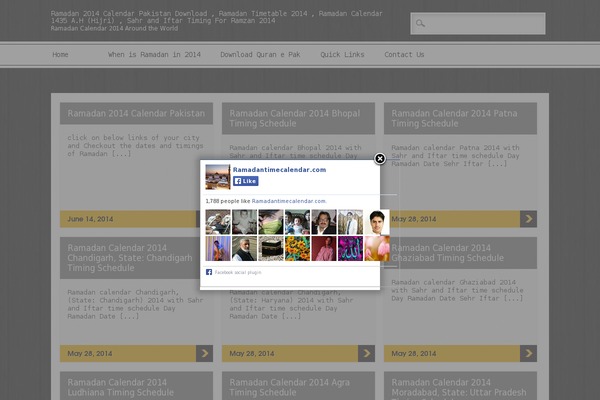Open 'Ramadan Calendar 2014 Ghaziabad Timing Schedule' title
600x400 pixels.
click(447, 253)
